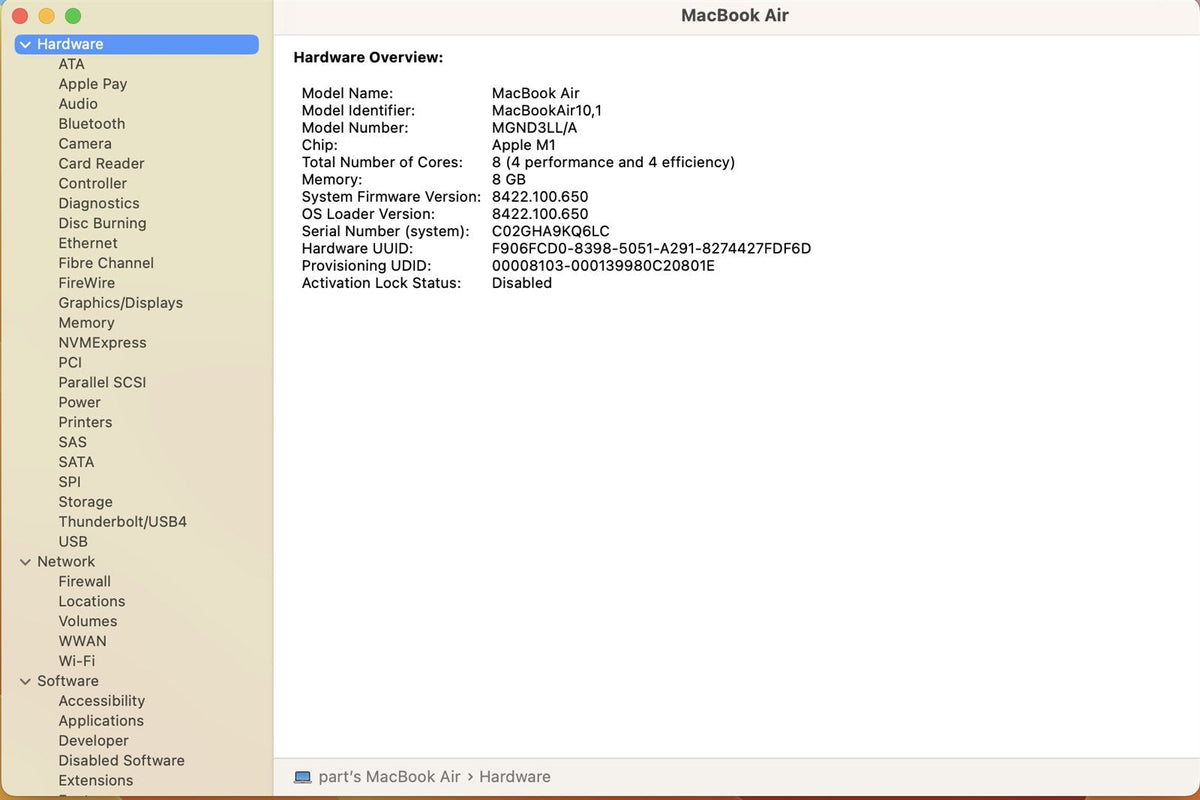
Task: Click the Provisioning UDID value
Action: click(x=604, y=266)
